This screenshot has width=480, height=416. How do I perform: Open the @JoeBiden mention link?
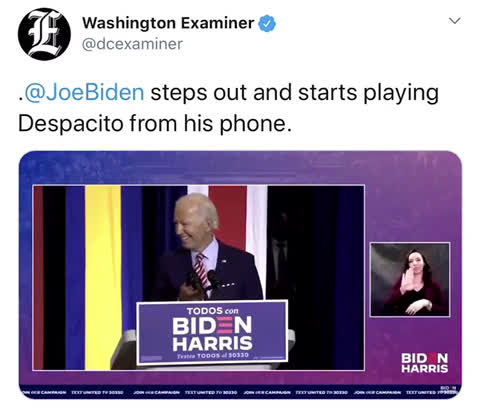pyautogui.click(x=84, y=93)
